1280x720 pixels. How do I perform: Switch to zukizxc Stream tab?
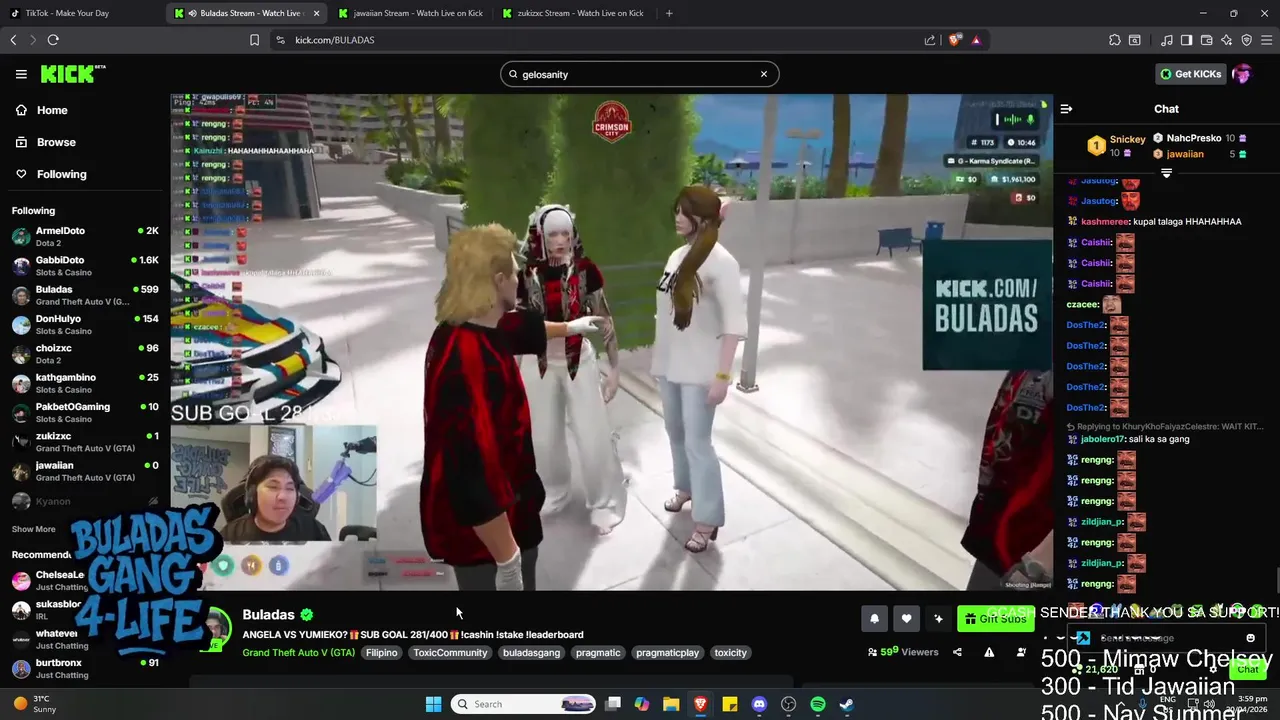[x=574, y=13]
